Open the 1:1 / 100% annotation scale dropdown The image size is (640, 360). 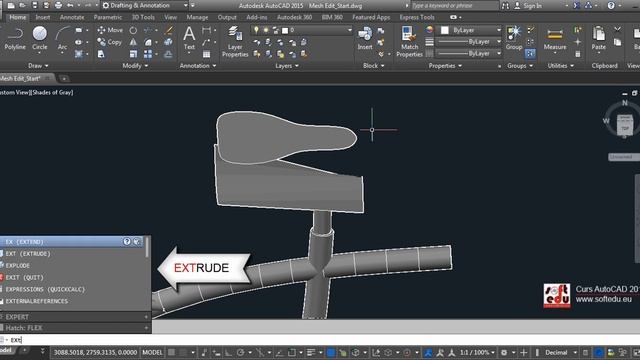tap(477, 352)
